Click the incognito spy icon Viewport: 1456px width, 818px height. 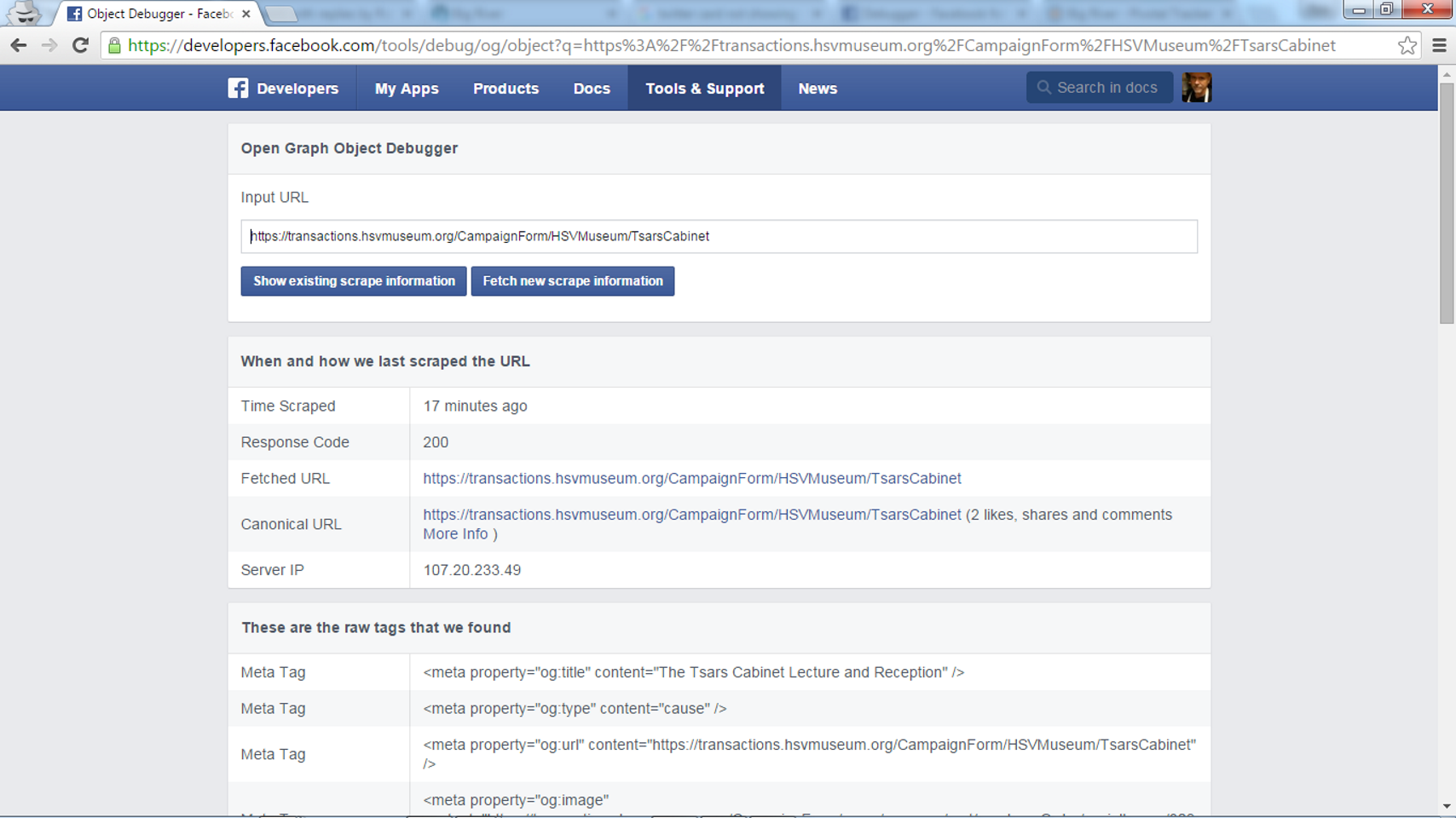[x=24, y=13]
